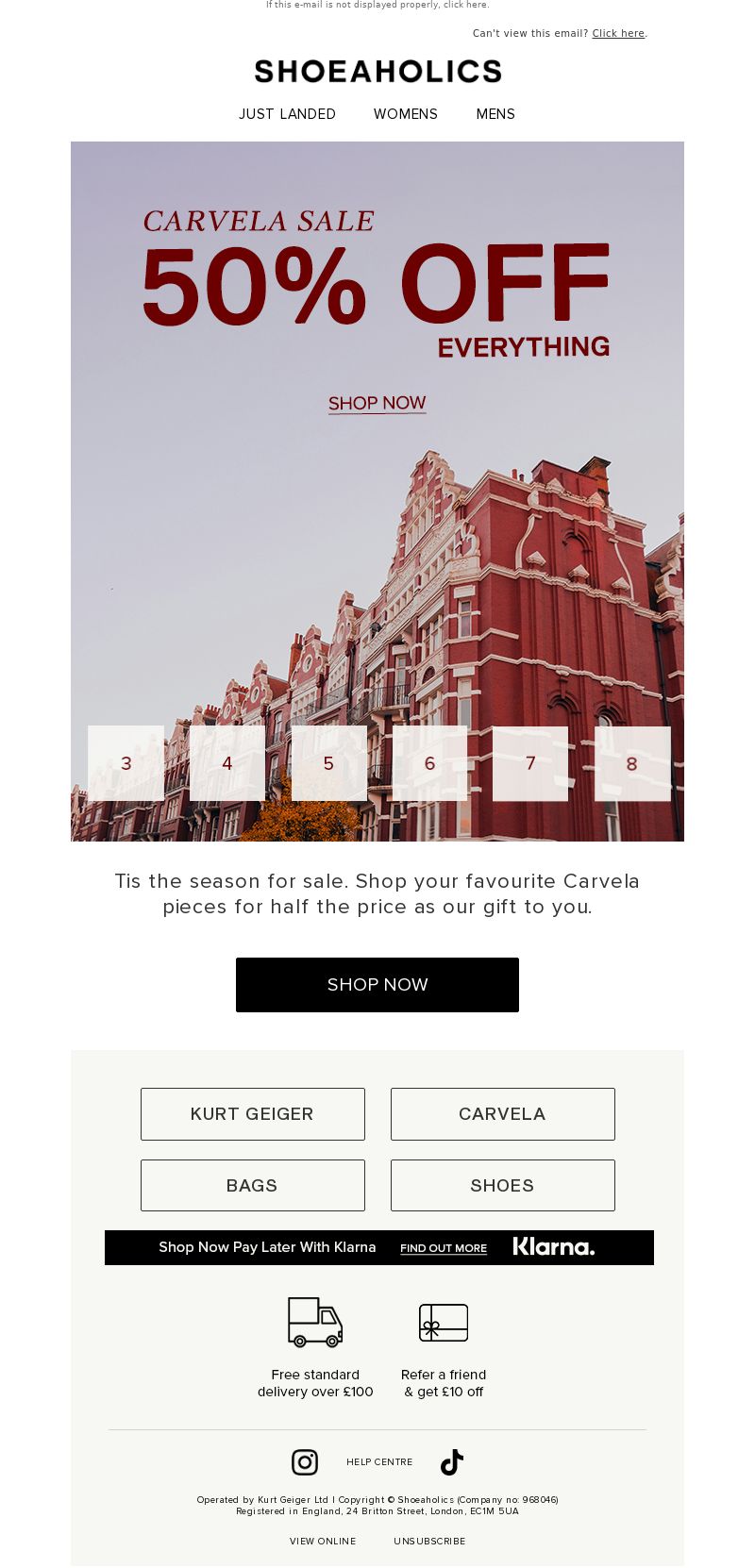Browse the SHOES category button
The width and height of the screenshot is (755, 1568).
[503, 1186]
